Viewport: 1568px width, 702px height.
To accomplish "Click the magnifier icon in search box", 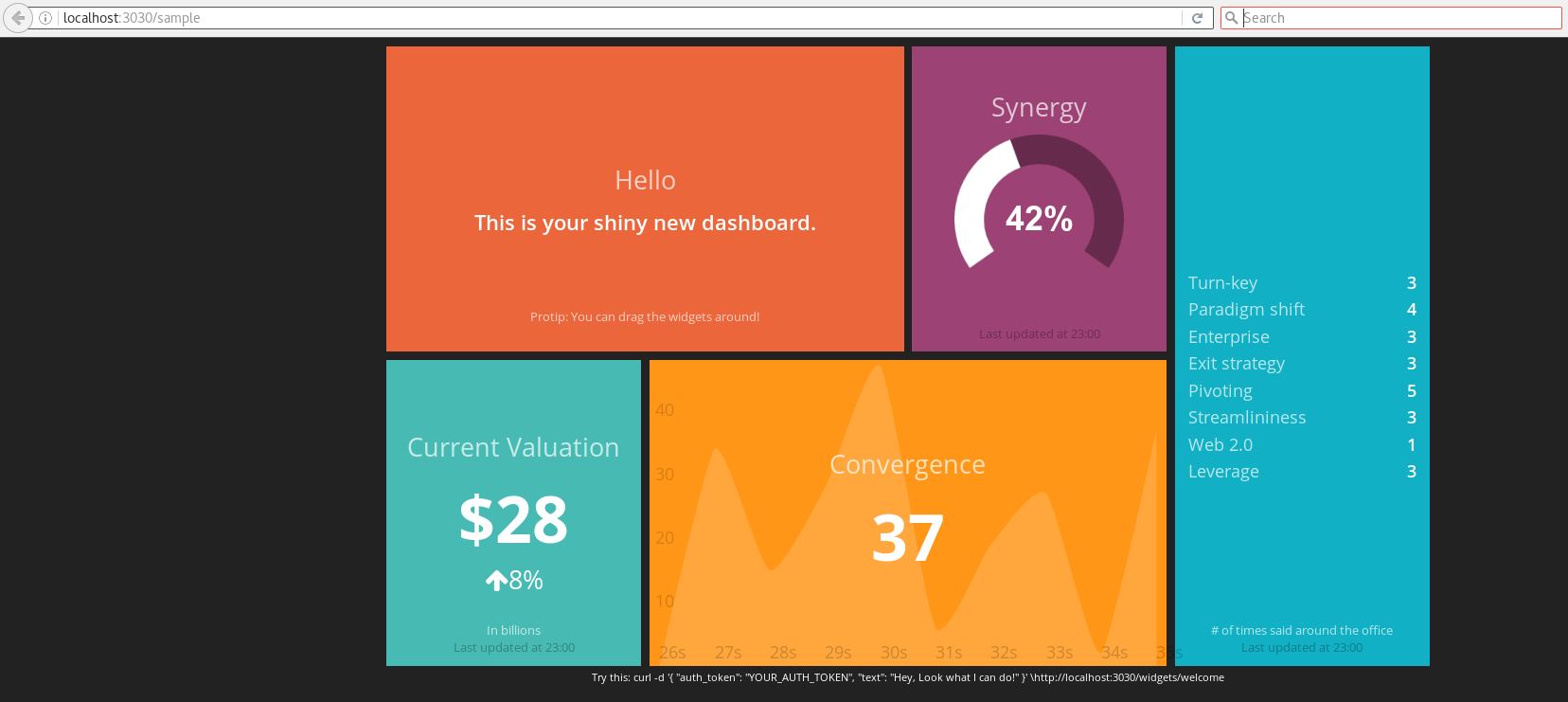I will coord(1231,18).
